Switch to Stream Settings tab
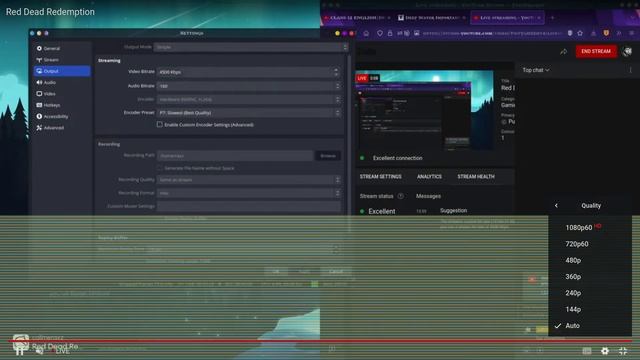The image size is (640, 360). coord(380,176)
